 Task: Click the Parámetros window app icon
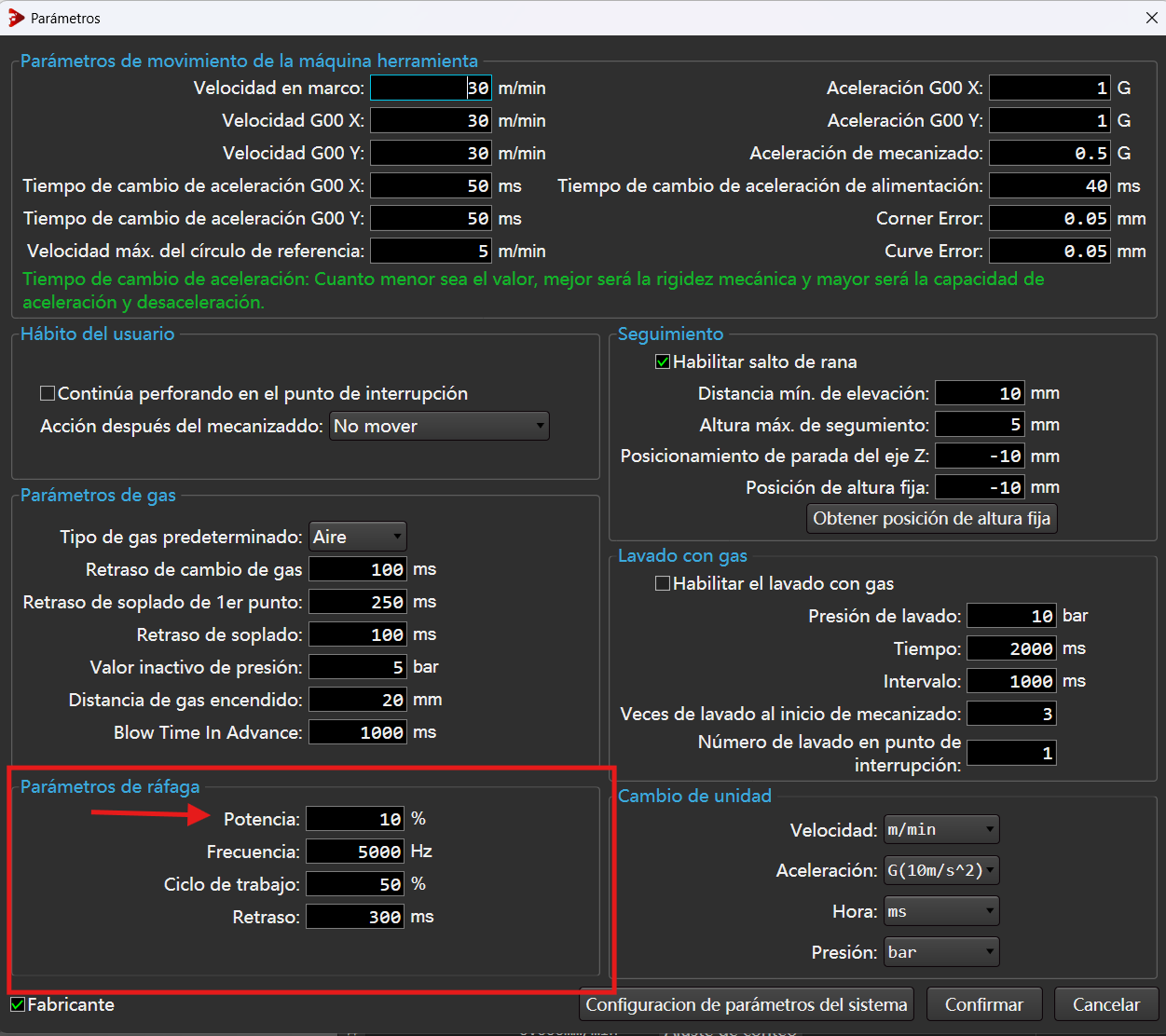pos(16,18)
